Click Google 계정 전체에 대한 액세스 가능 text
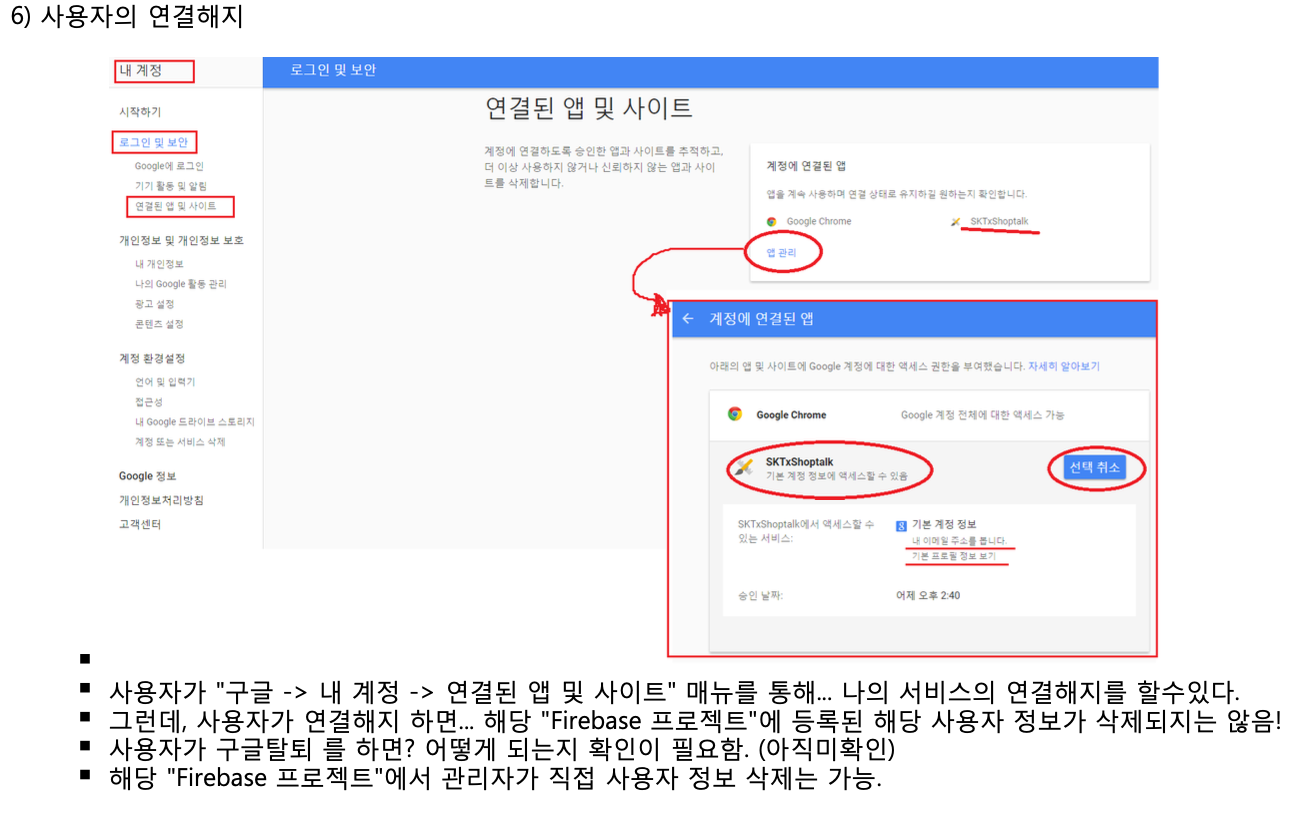The height and width of the screenshot is (818, 1308). click(983, 415)
